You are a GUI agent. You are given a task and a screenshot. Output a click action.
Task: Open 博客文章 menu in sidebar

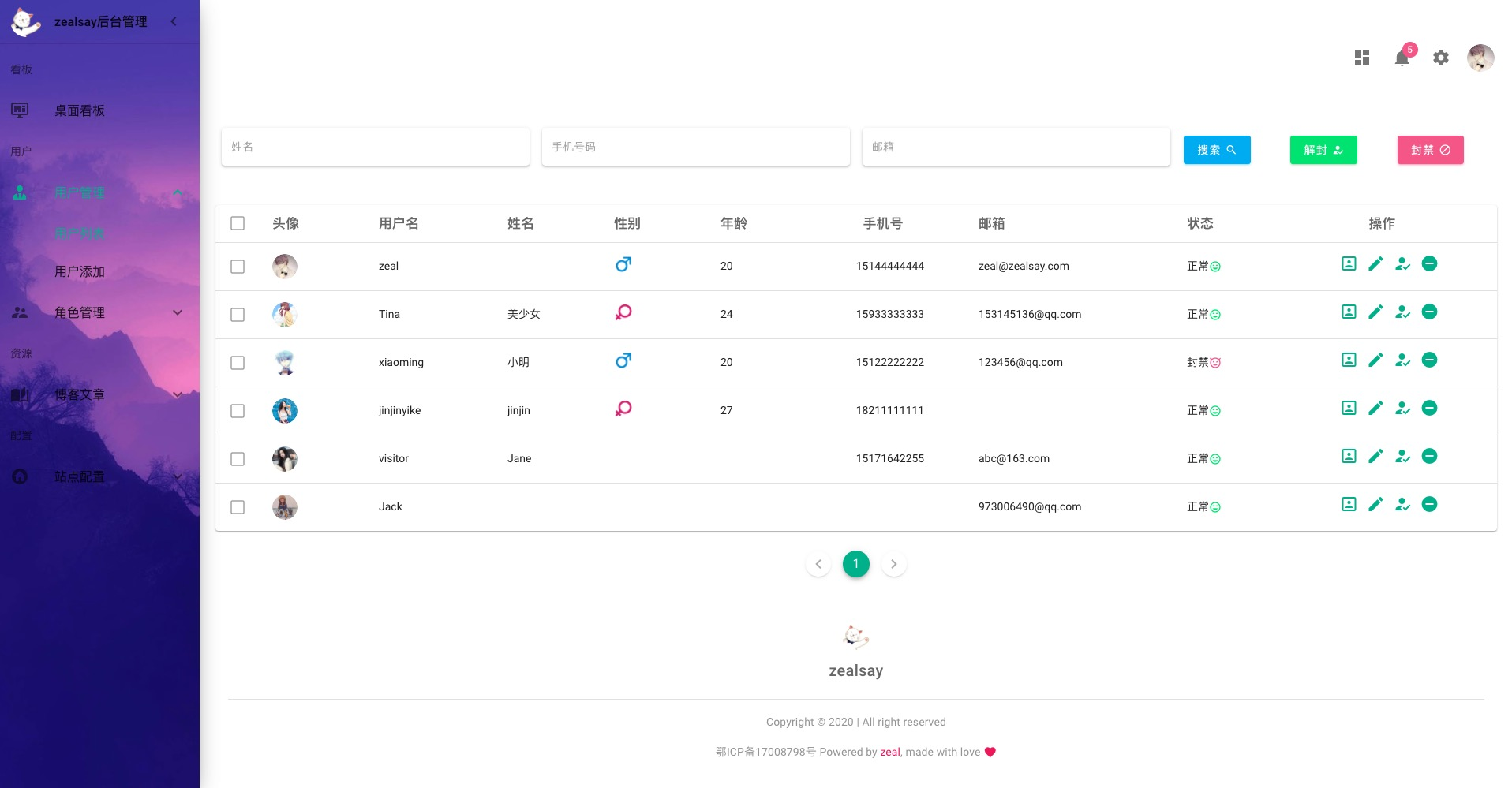pos(99,394)
